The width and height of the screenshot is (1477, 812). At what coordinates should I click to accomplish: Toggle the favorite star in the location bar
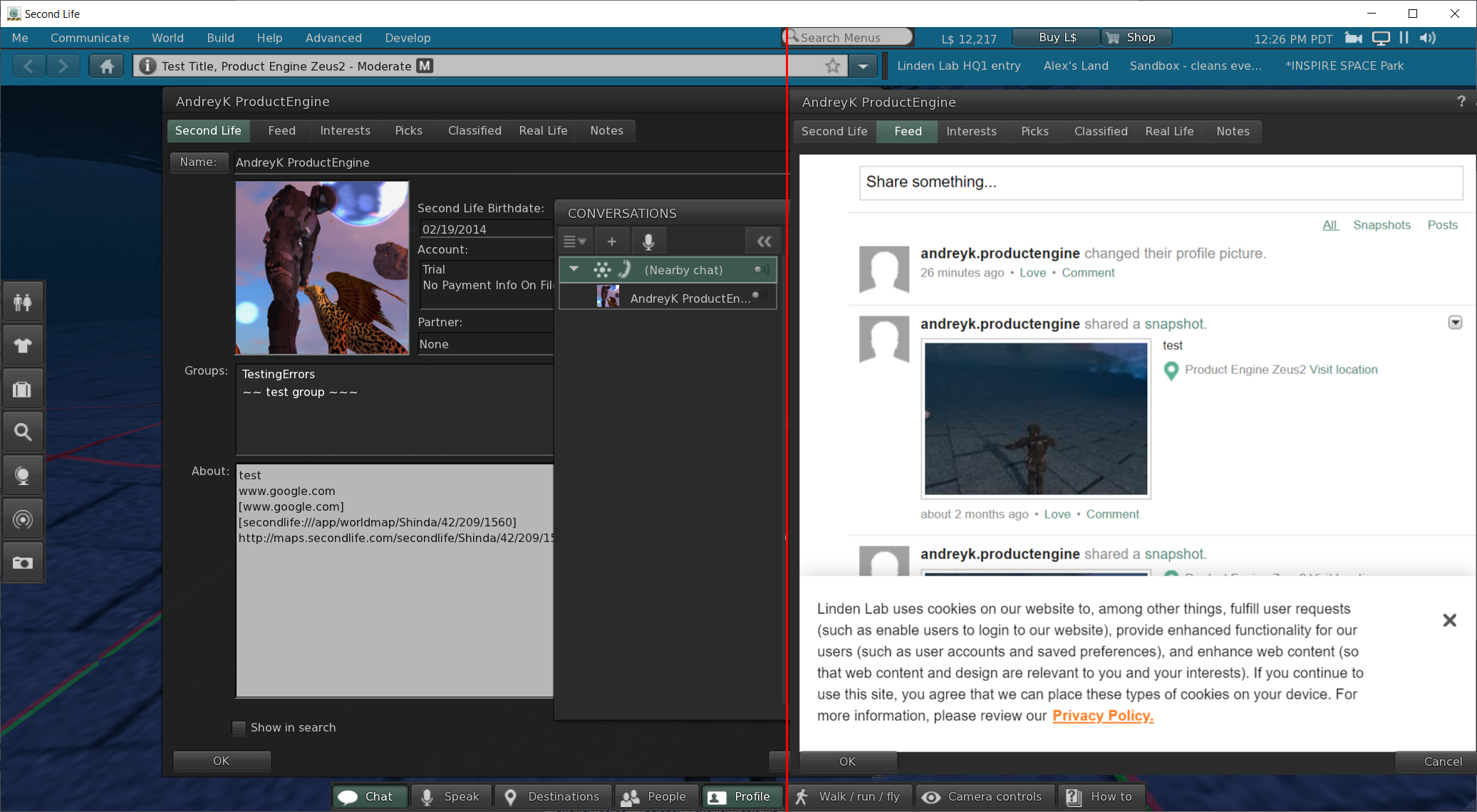(831, 66)
